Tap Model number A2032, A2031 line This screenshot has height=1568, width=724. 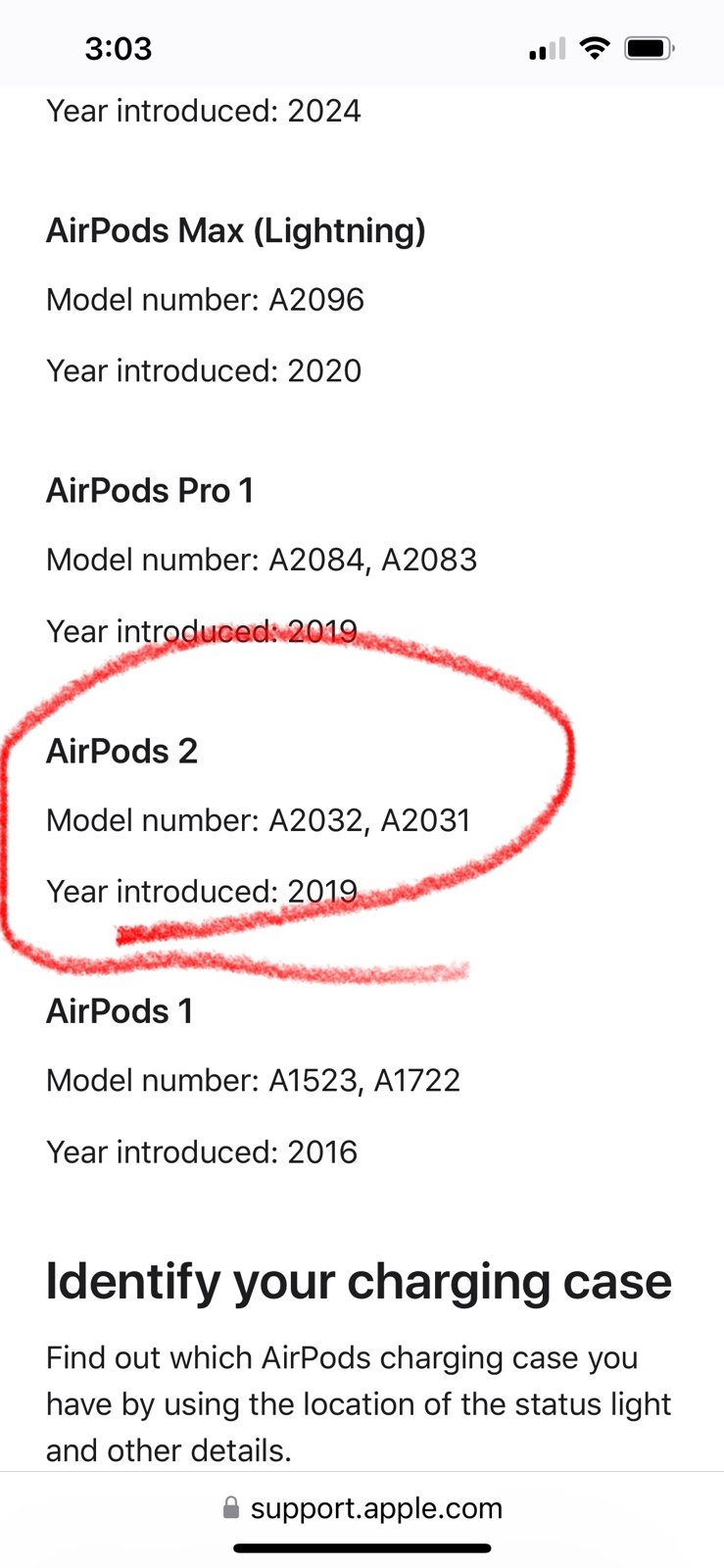click(x=259, y=819)
